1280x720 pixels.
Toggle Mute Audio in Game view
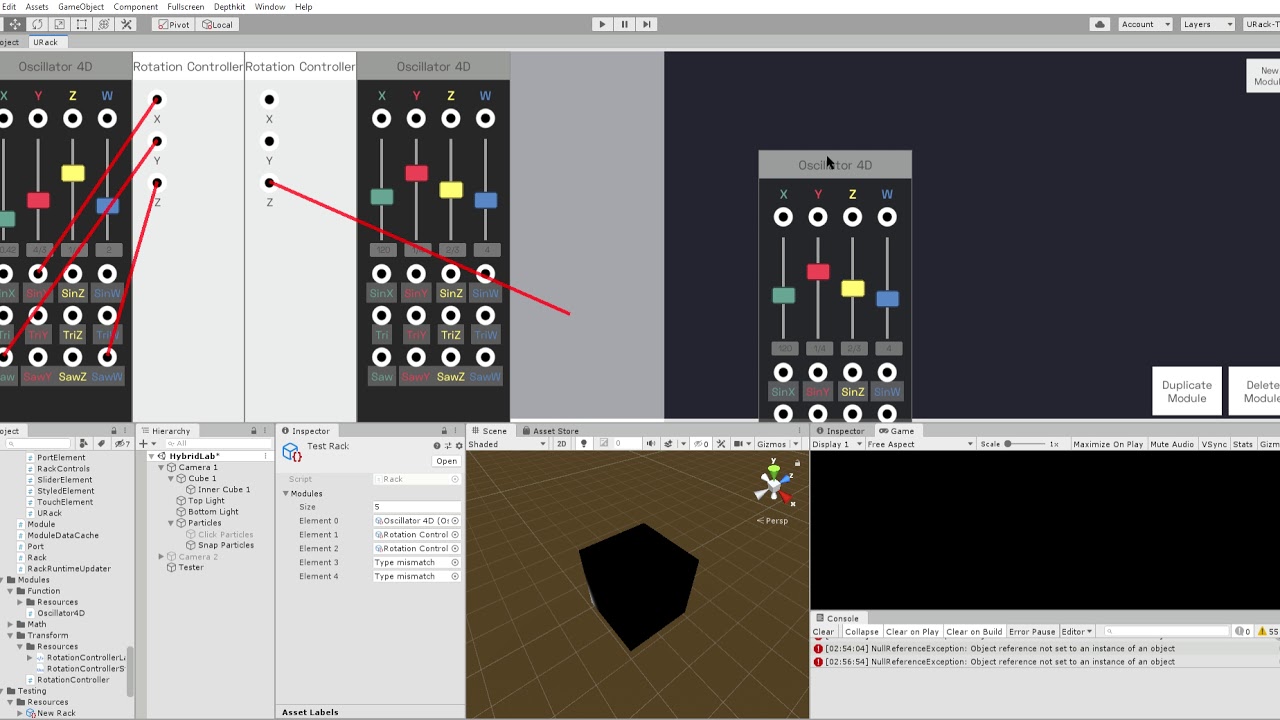coord(1172,444)
